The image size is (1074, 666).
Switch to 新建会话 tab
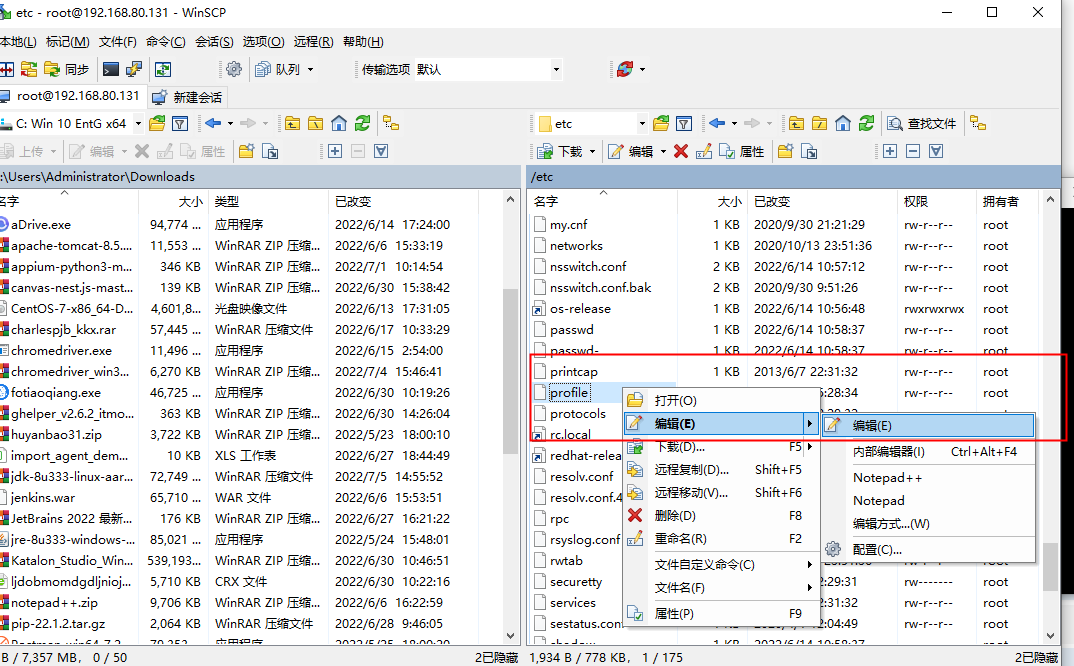click(x=188, y=97)
